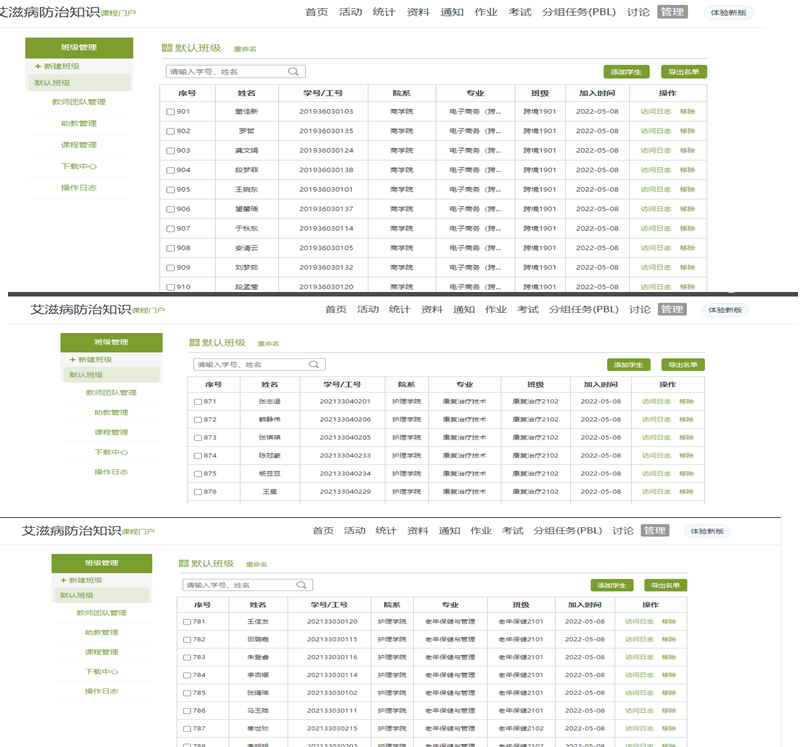This screenshot has height=747, width=803.
Task: Open 教师团队管理 in sidebar beside row 901 table
Action: 79,102
